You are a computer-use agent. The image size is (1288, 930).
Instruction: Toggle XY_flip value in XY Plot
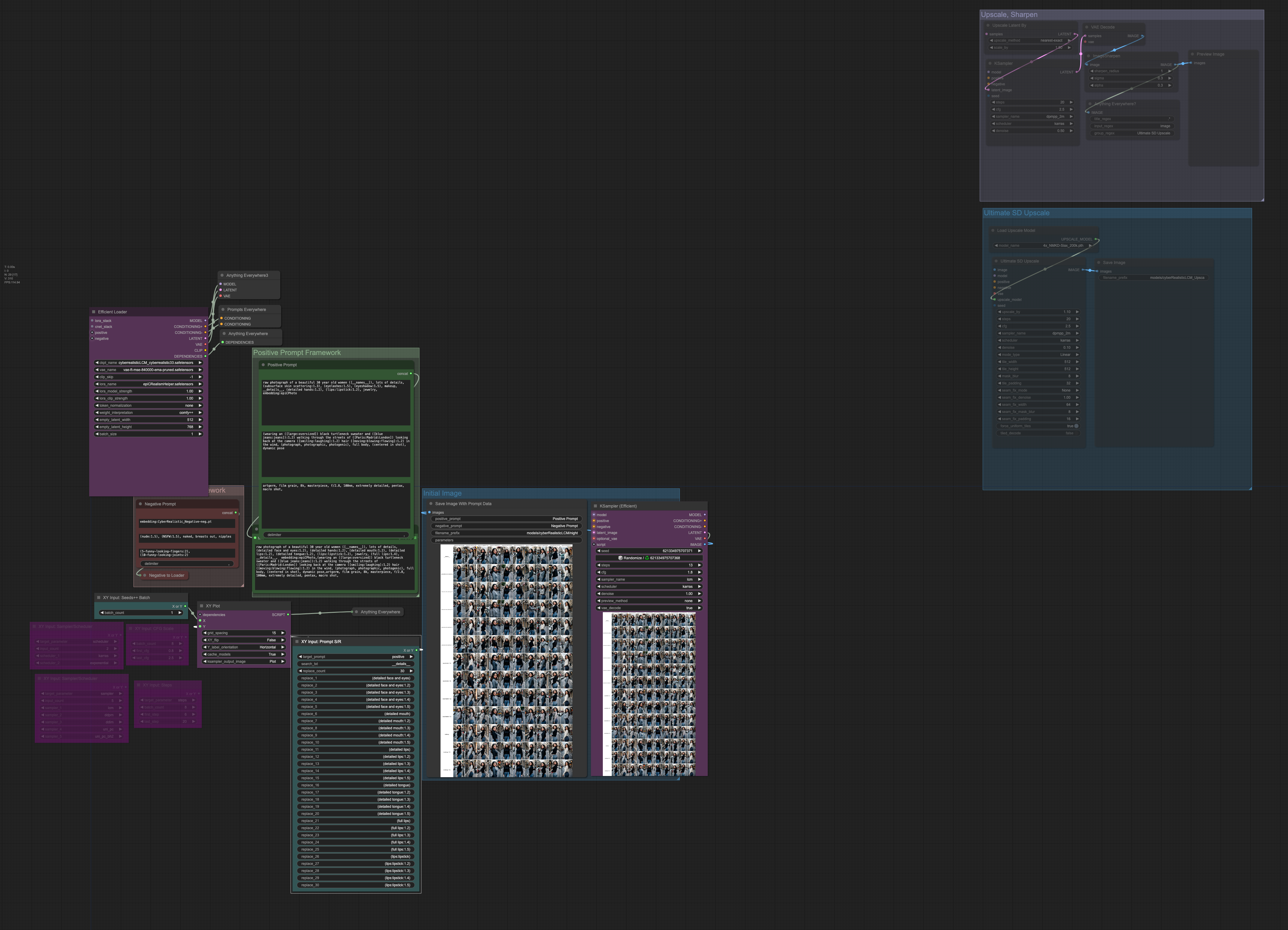click(244, 640)
